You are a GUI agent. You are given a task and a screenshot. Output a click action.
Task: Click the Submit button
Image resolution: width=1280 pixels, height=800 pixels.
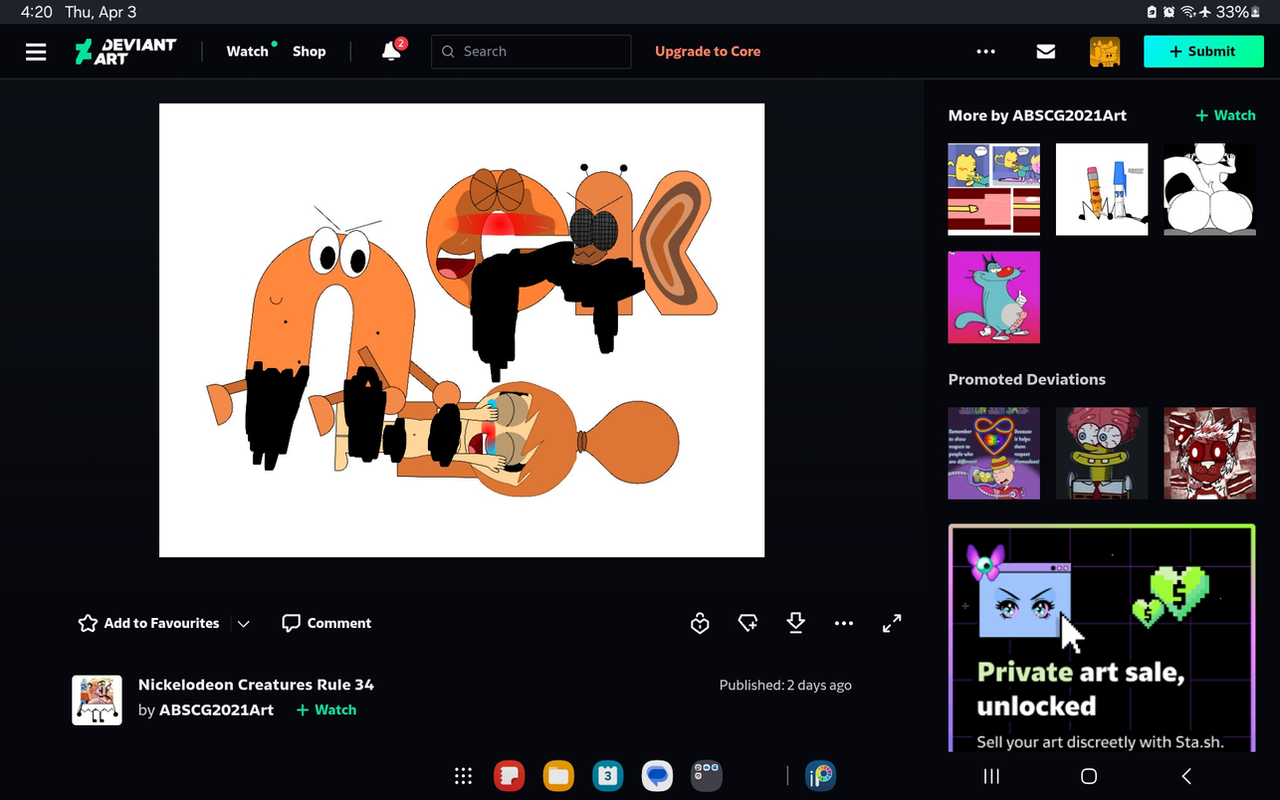1203,52
